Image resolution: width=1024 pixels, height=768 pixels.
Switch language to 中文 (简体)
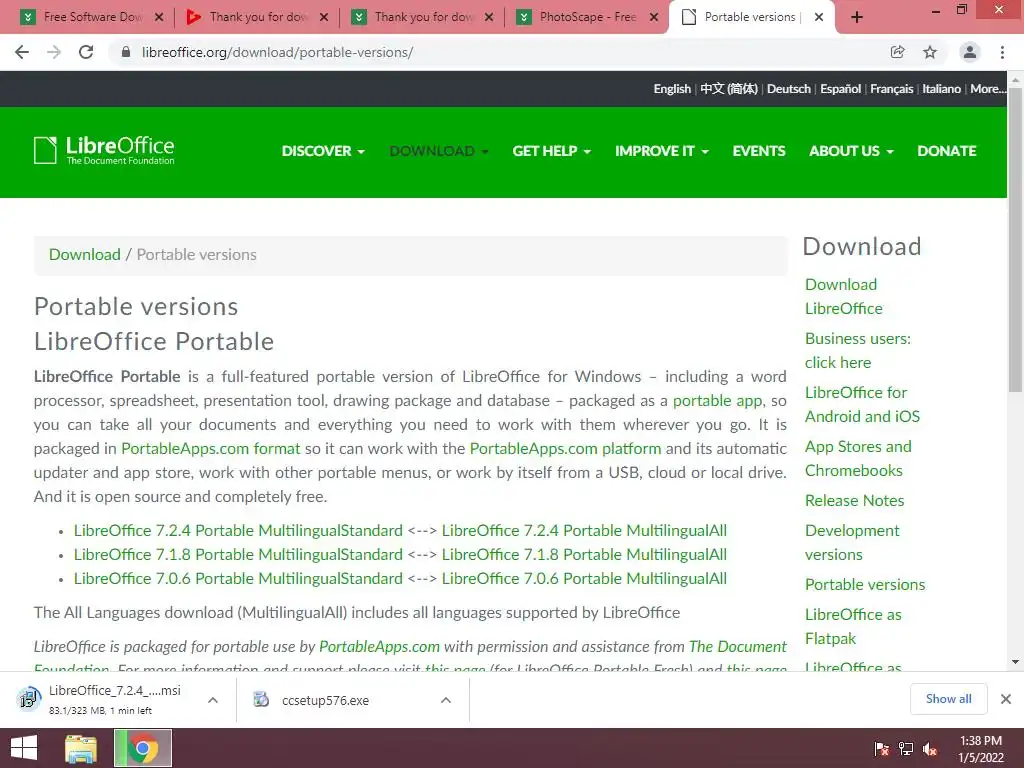[x=729, y=89]
